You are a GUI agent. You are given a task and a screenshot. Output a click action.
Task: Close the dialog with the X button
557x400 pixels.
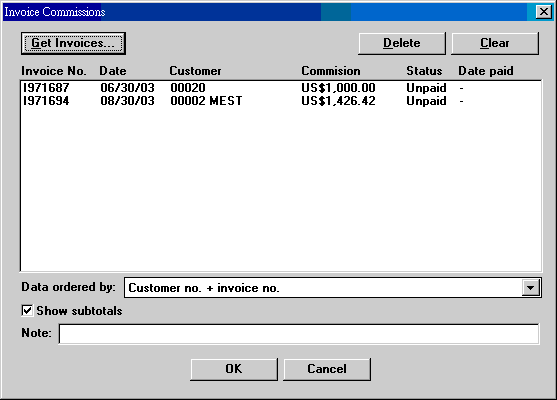pyautogui.click(x=544, y=12)
